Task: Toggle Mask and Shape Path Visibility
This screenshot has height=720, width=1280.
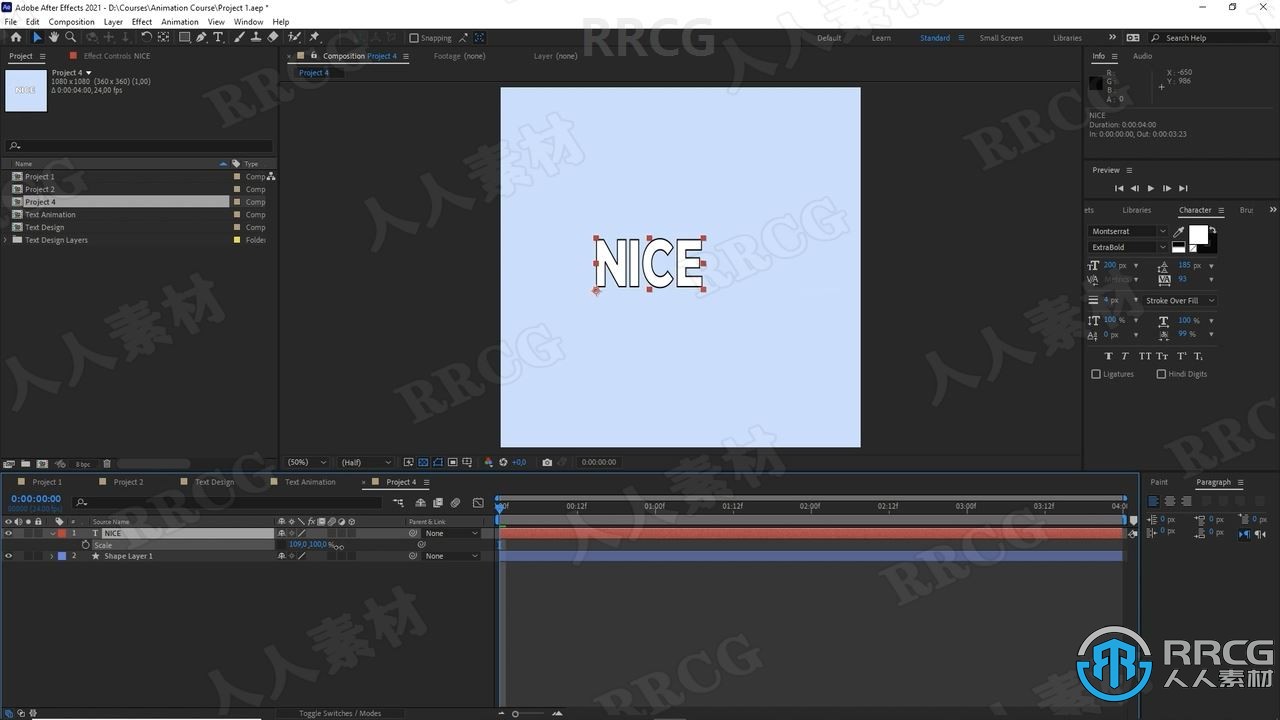Action: 438,462
